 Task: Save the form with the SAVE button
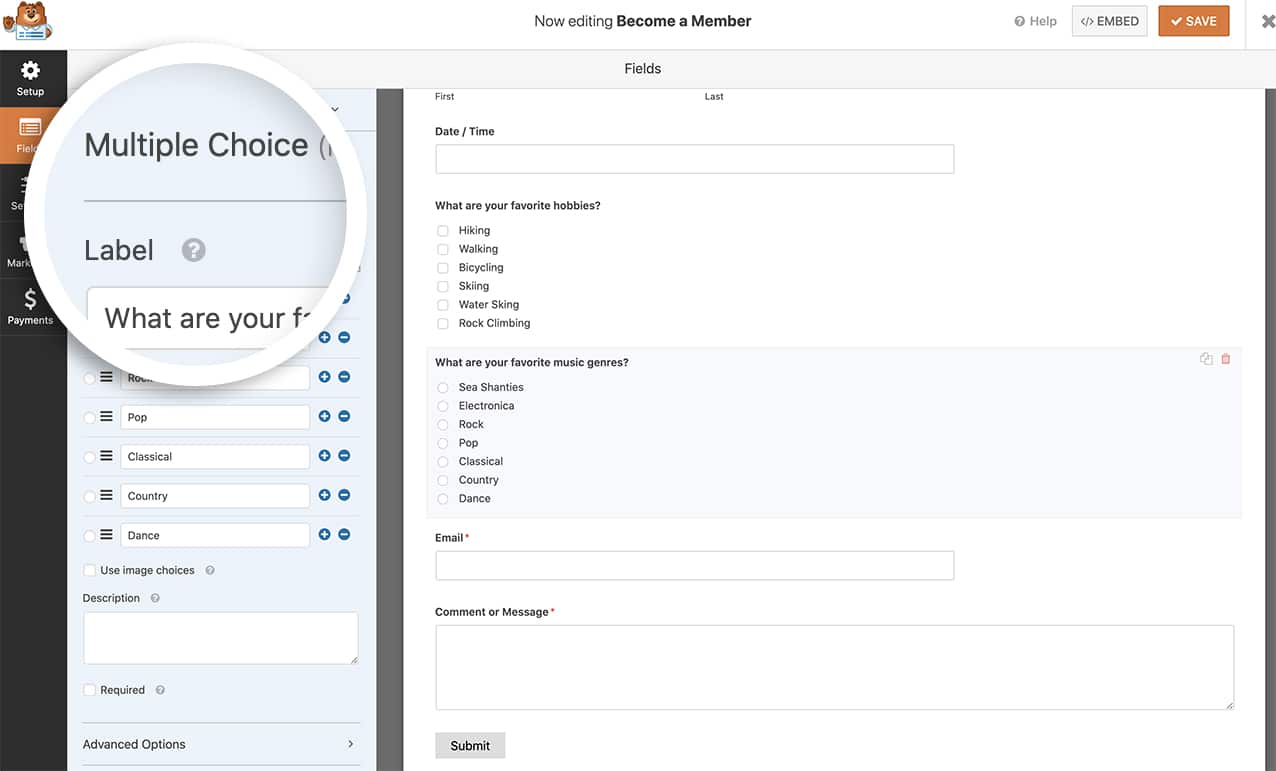1193,20
